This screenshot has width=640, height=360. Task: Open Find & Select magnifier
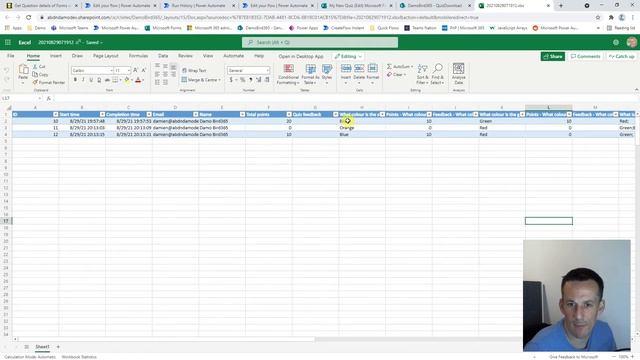coord(438,74)
